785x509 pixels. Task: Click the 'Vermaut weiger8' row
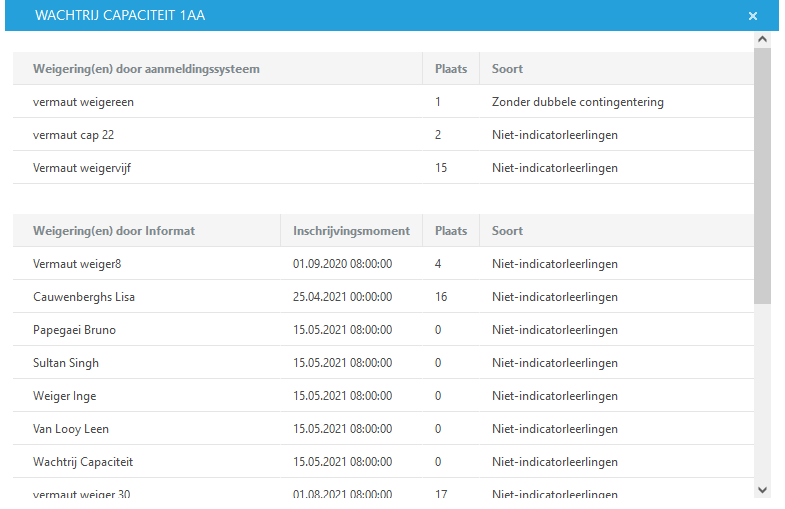[77, 264]
